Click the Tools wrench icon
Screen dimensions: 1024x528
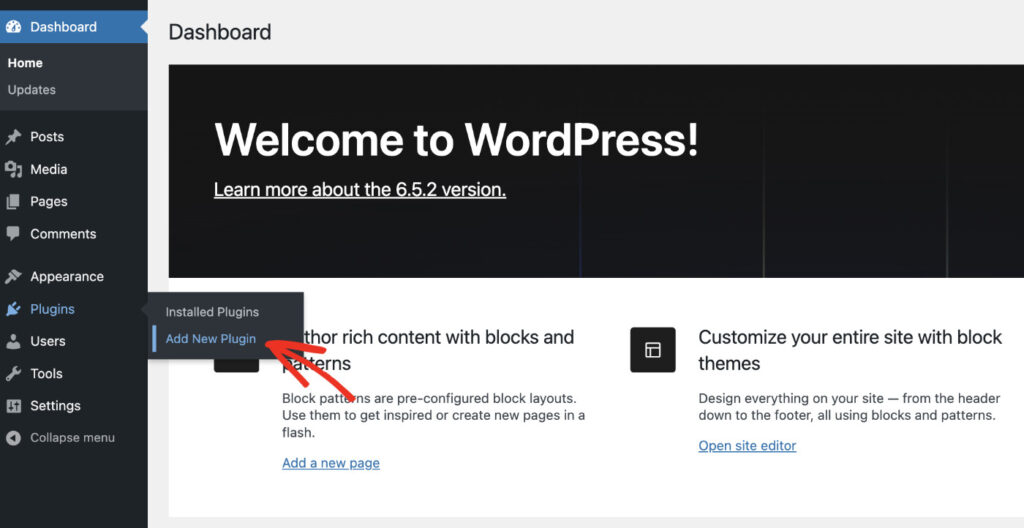click(x=13, y=374)
